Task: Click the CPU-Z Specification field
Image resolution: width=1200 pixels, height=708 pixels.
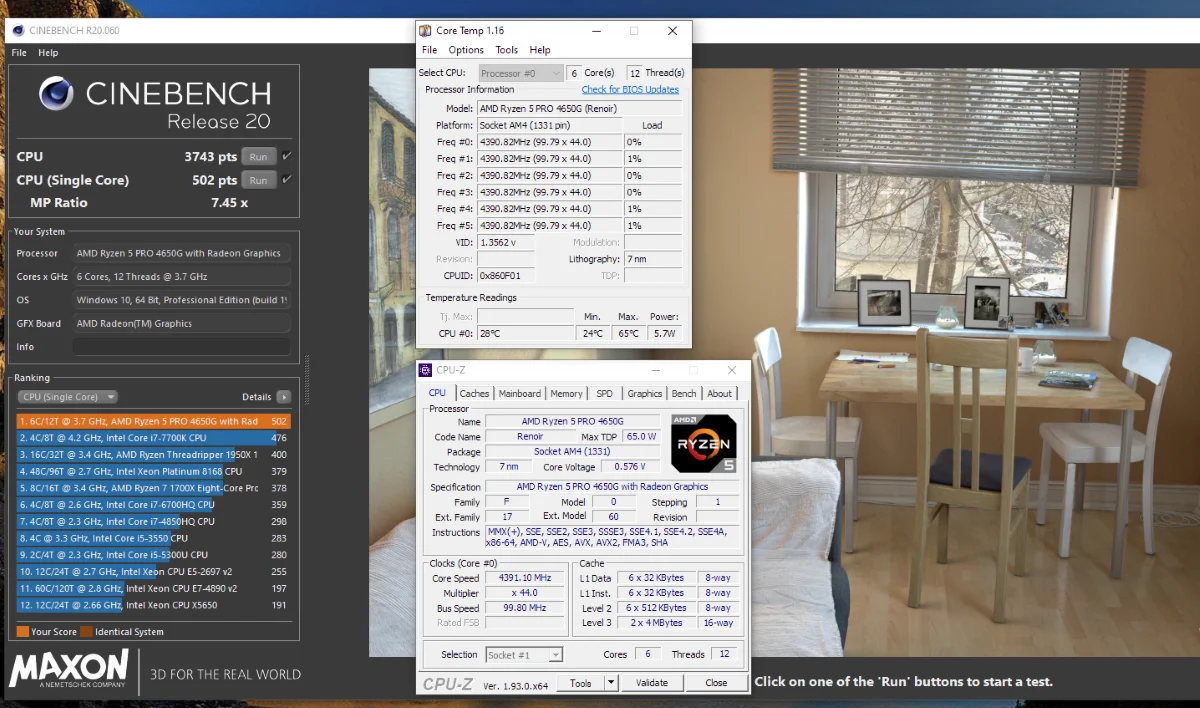Action: (613, 487)
